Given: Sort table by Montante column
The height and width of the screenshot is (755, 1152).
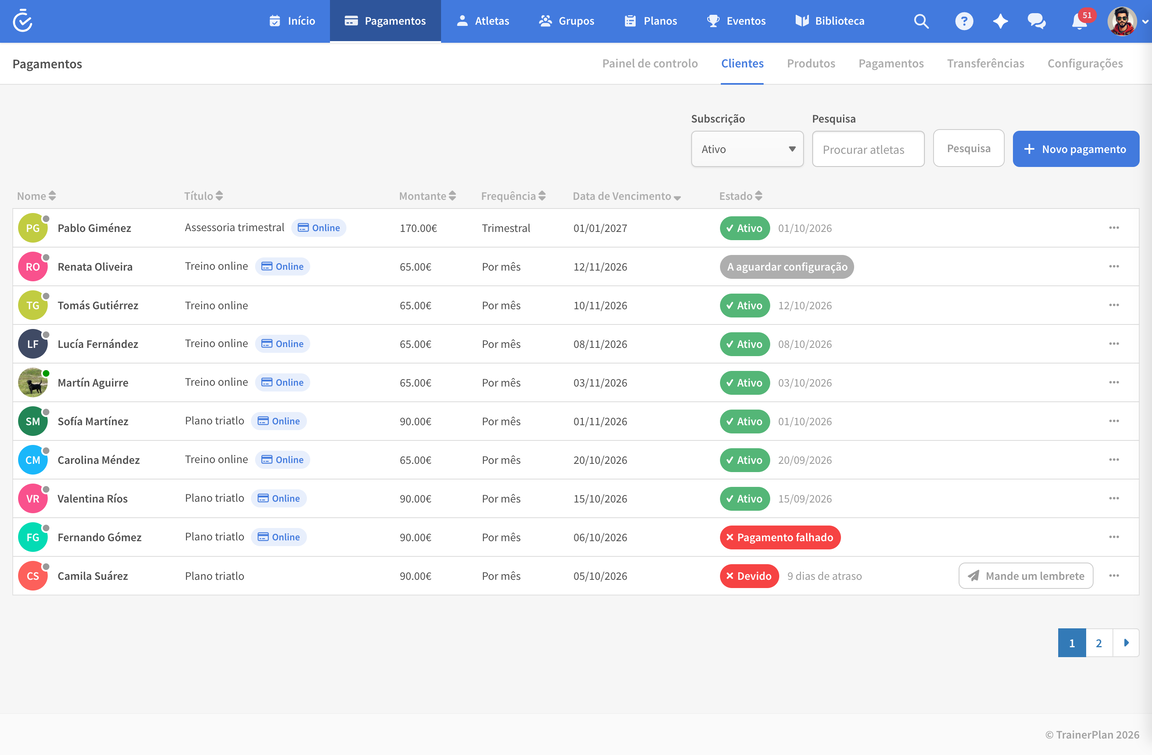Looking at the screenshot, I should (428, 196).
